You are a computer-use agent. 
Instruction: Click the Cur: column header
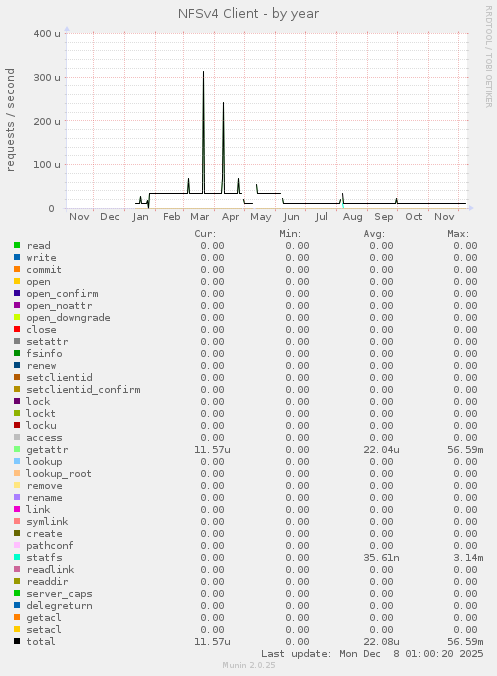(205, 234)
